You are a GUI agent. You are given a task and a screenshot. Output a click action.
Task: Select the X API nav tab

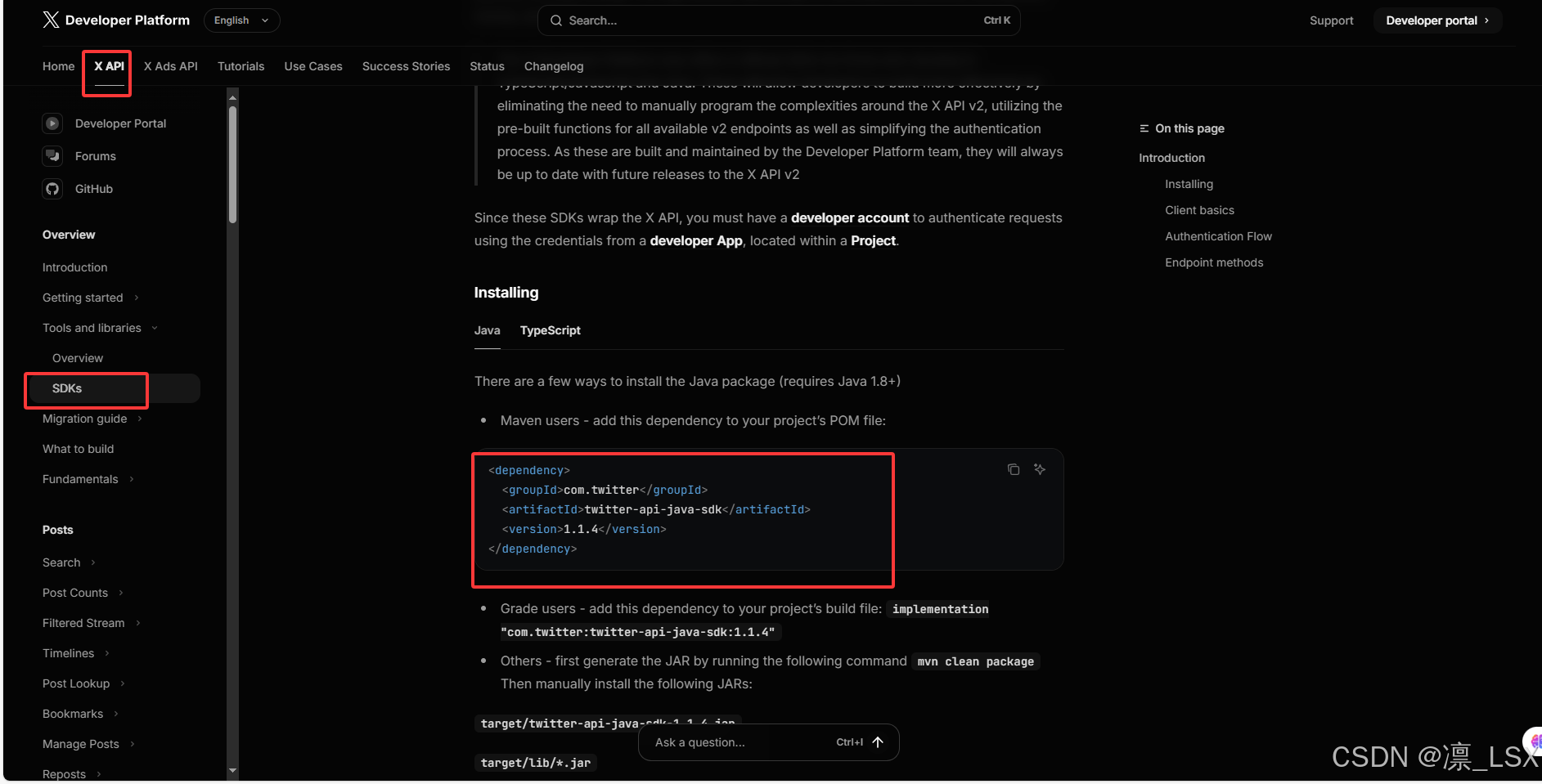(109, 66)
